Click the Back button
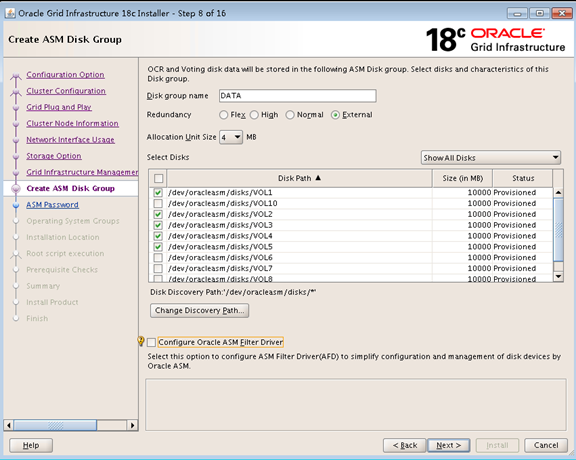This screenshot has width=576, height=460. coord(404,445)
